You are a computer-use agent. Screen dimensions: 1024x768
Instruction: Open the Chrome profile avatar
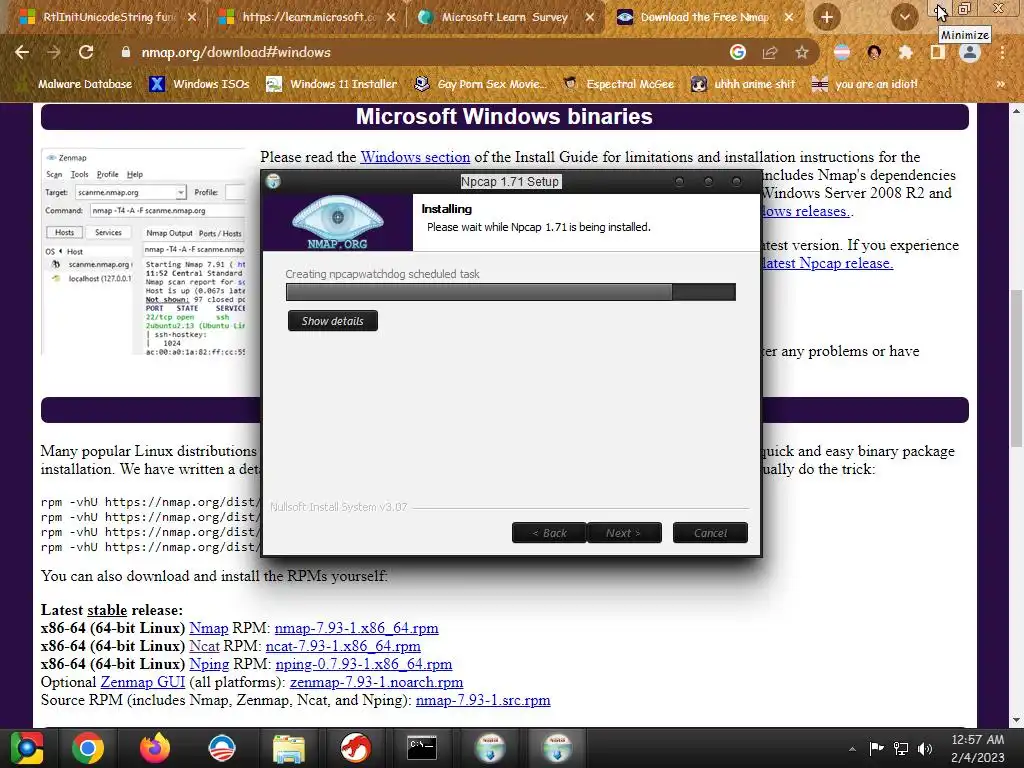pyautogui.click(x=970, y=52)
